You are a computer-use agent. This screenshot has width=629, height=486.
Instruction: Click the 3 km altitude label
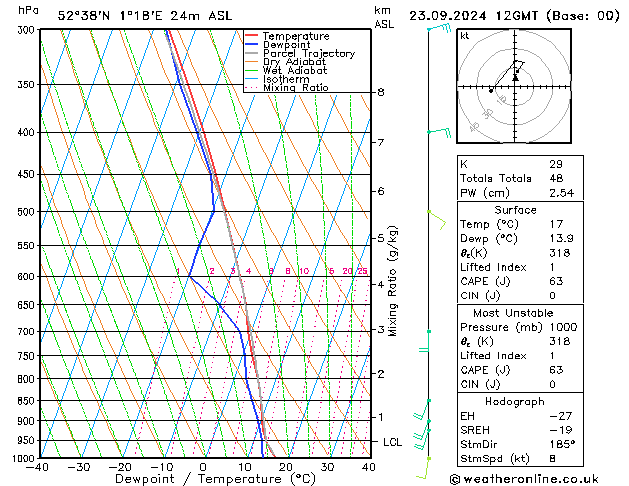381,330
